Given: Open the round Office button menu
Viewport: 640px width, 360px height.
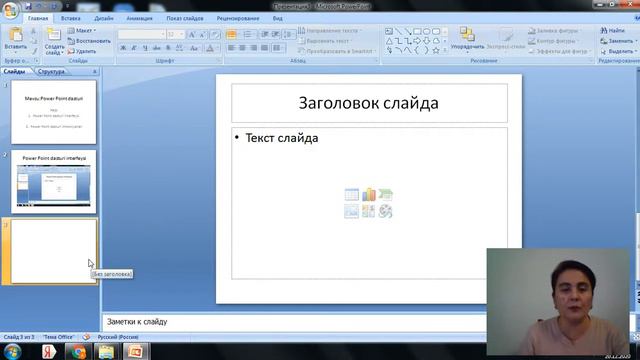Looking at the screenshot, I should point(10,10).
